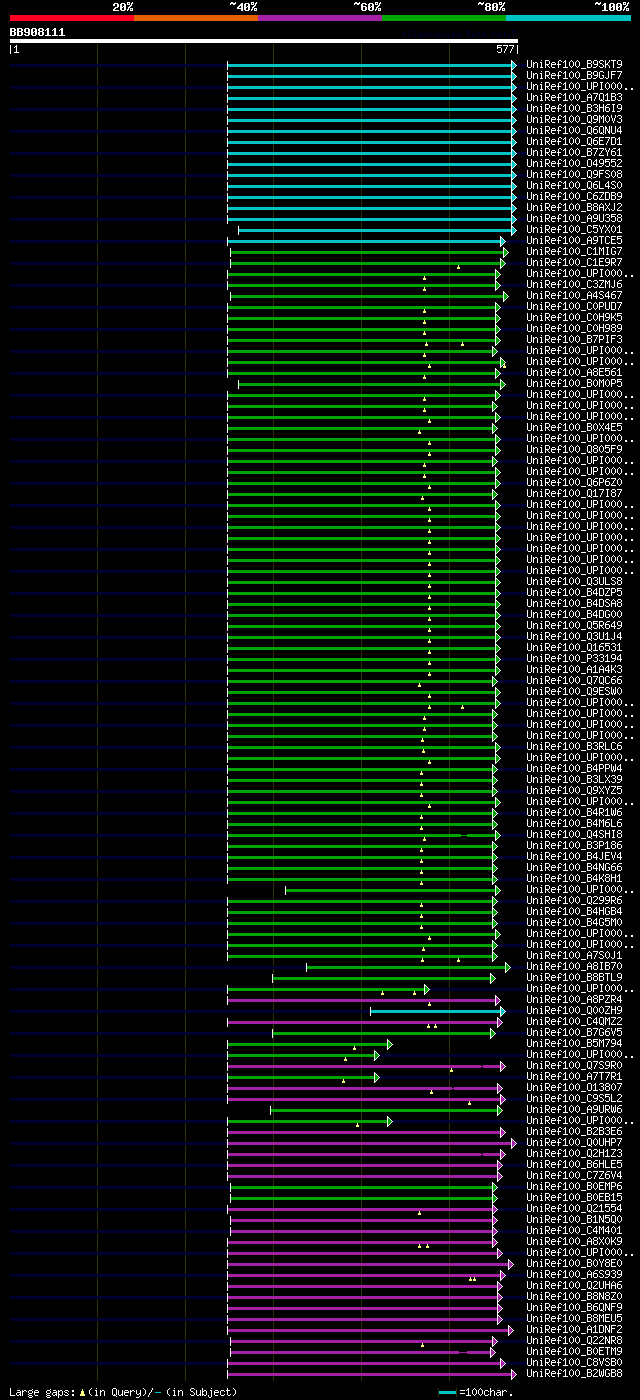The width and height of the screenshot is (640, 1400).
Task: Click the UniRef100_O49552 label
Action: coord(574,163)
